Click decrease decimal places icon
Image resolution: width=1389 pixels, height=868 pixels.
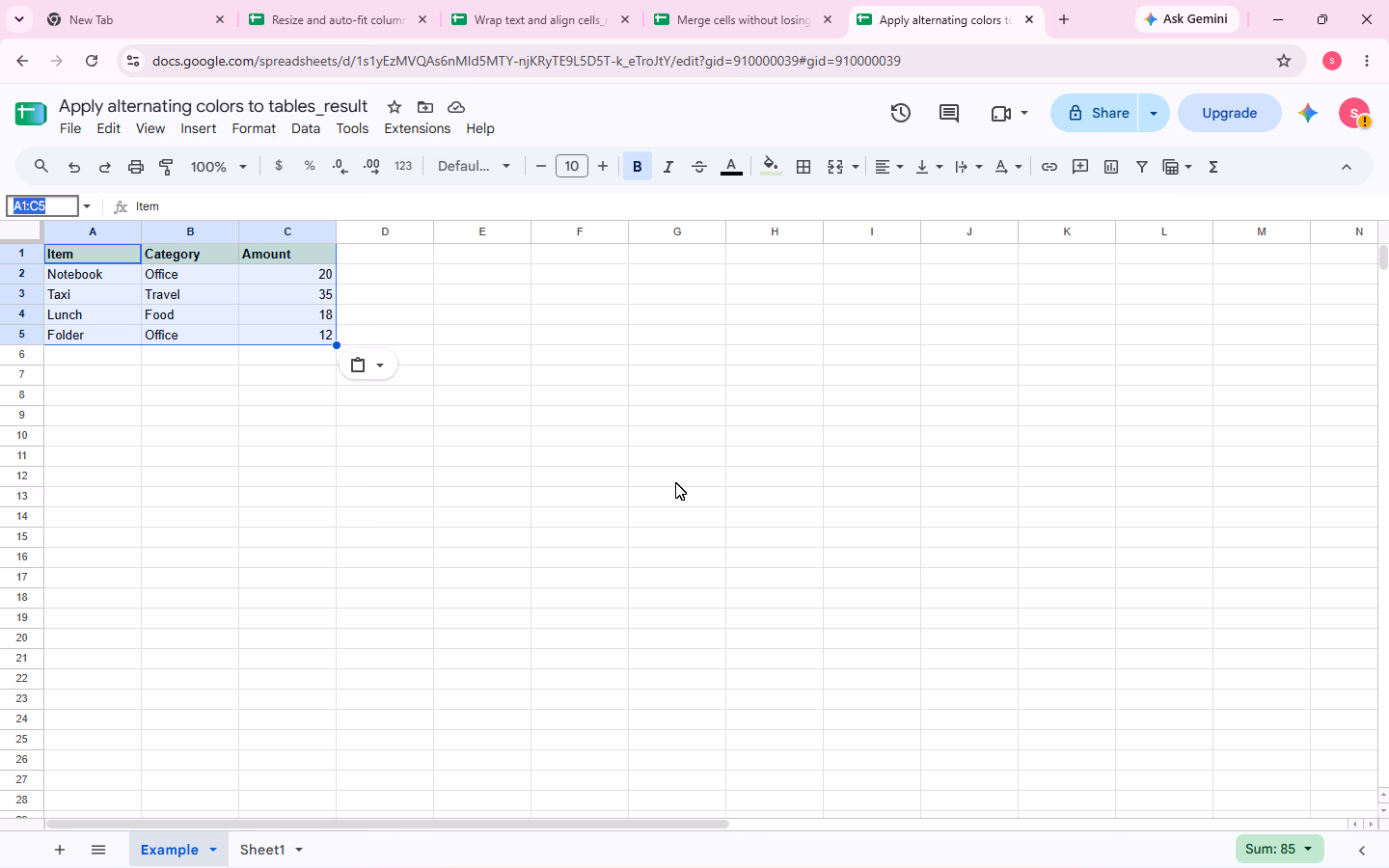340,167
